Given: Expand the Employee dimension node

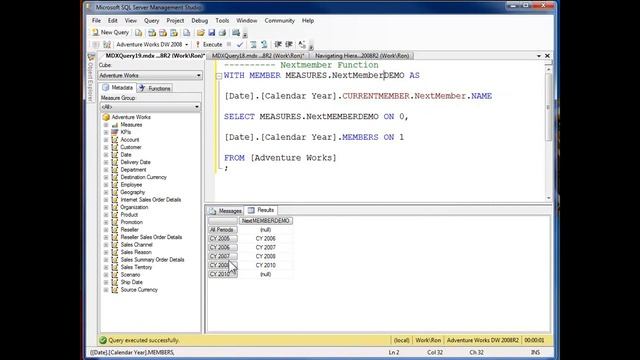Looking at the screenshot, I should pyautogui.click(x=106, y=185).
